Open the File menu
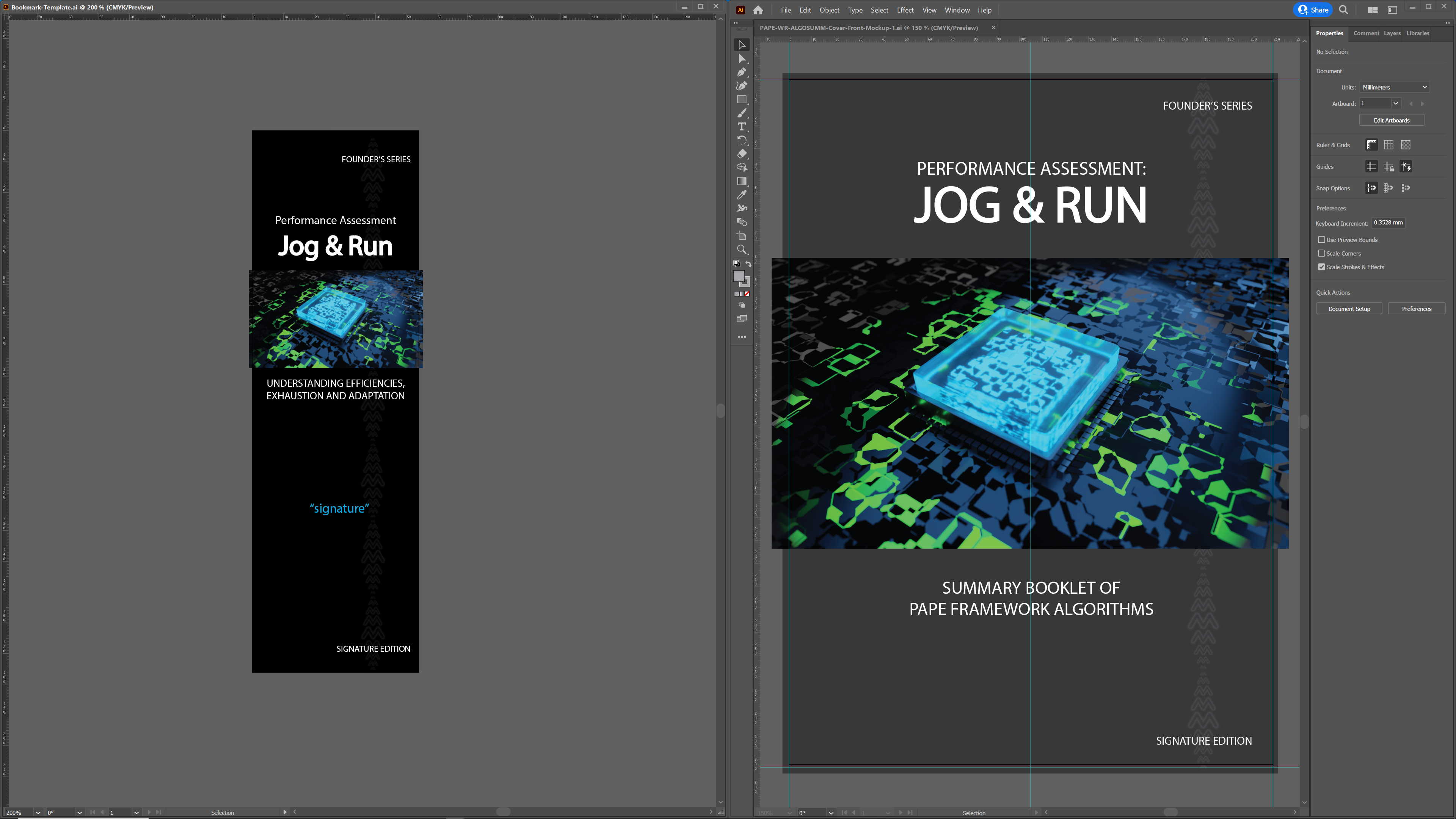This screenshot has width=1456, height=819. point(786,10)
